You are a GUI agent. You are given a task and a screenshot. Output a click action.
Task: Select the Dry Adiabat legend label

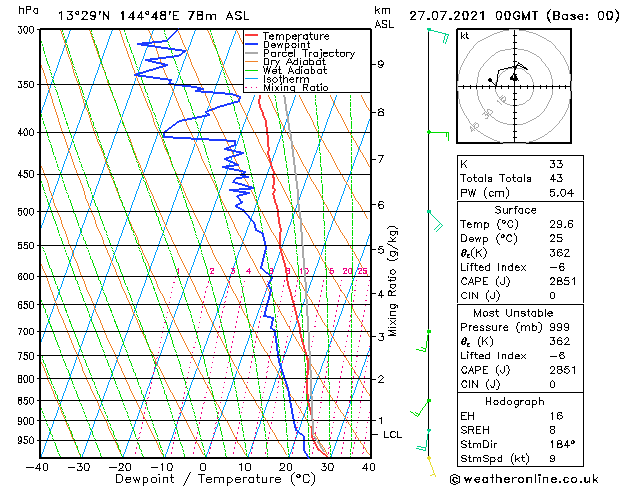tap(294, 62)
